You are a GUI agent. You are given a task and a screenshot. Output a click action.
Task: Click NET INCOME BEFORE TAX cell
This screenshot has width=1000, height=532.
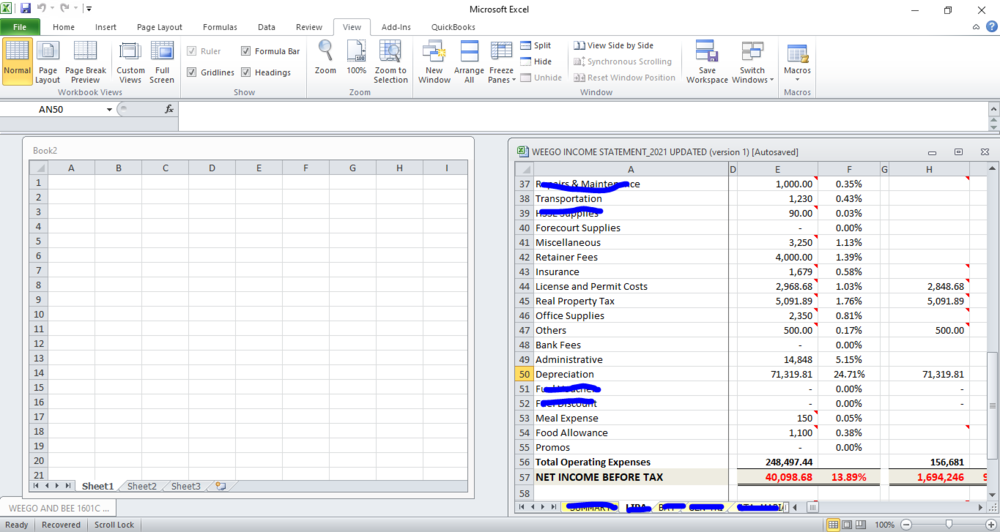(x=631, y=477)
